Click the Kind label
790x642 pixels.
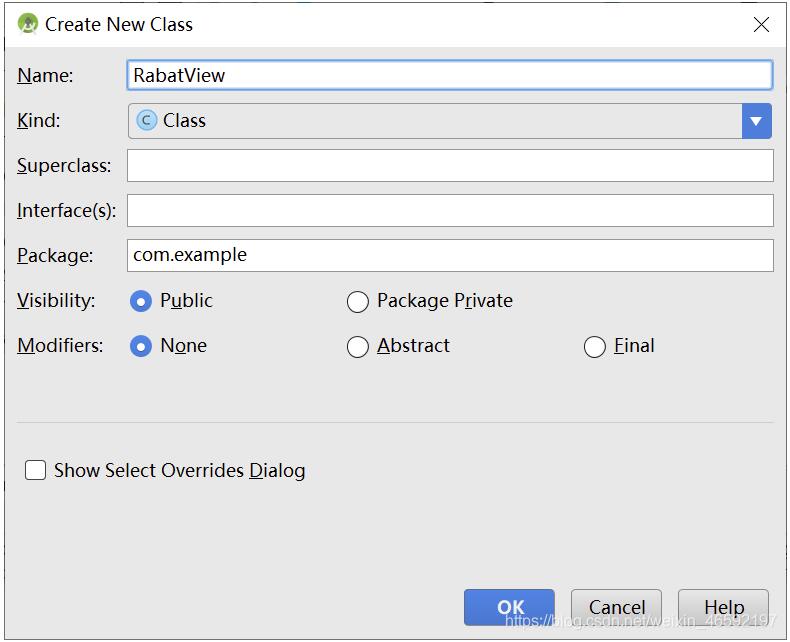tap(39, 121)
